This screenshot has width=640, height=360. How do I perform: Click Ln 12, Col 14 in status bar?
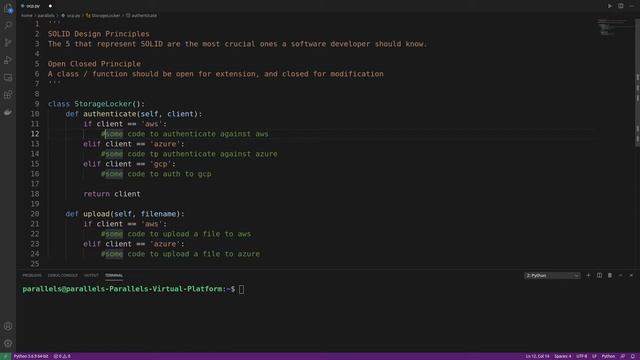537,356
